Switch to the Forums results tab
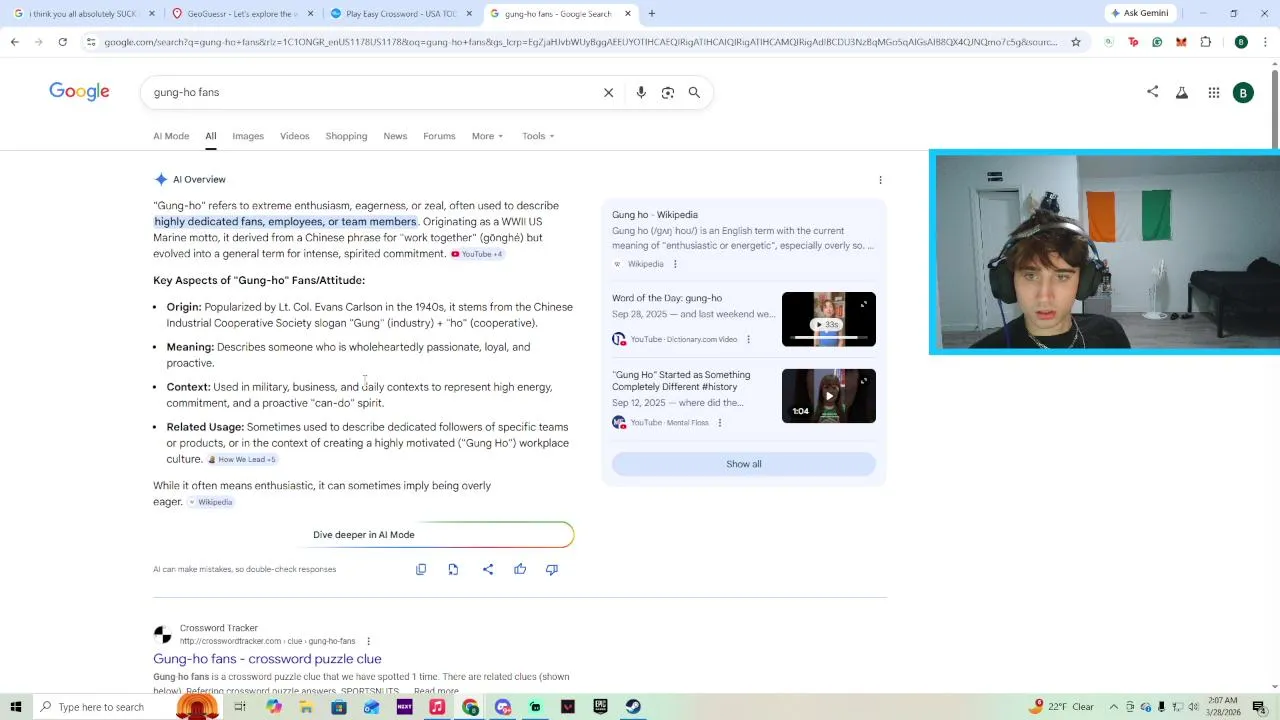The image size is (1280, 720). point(439,136)
